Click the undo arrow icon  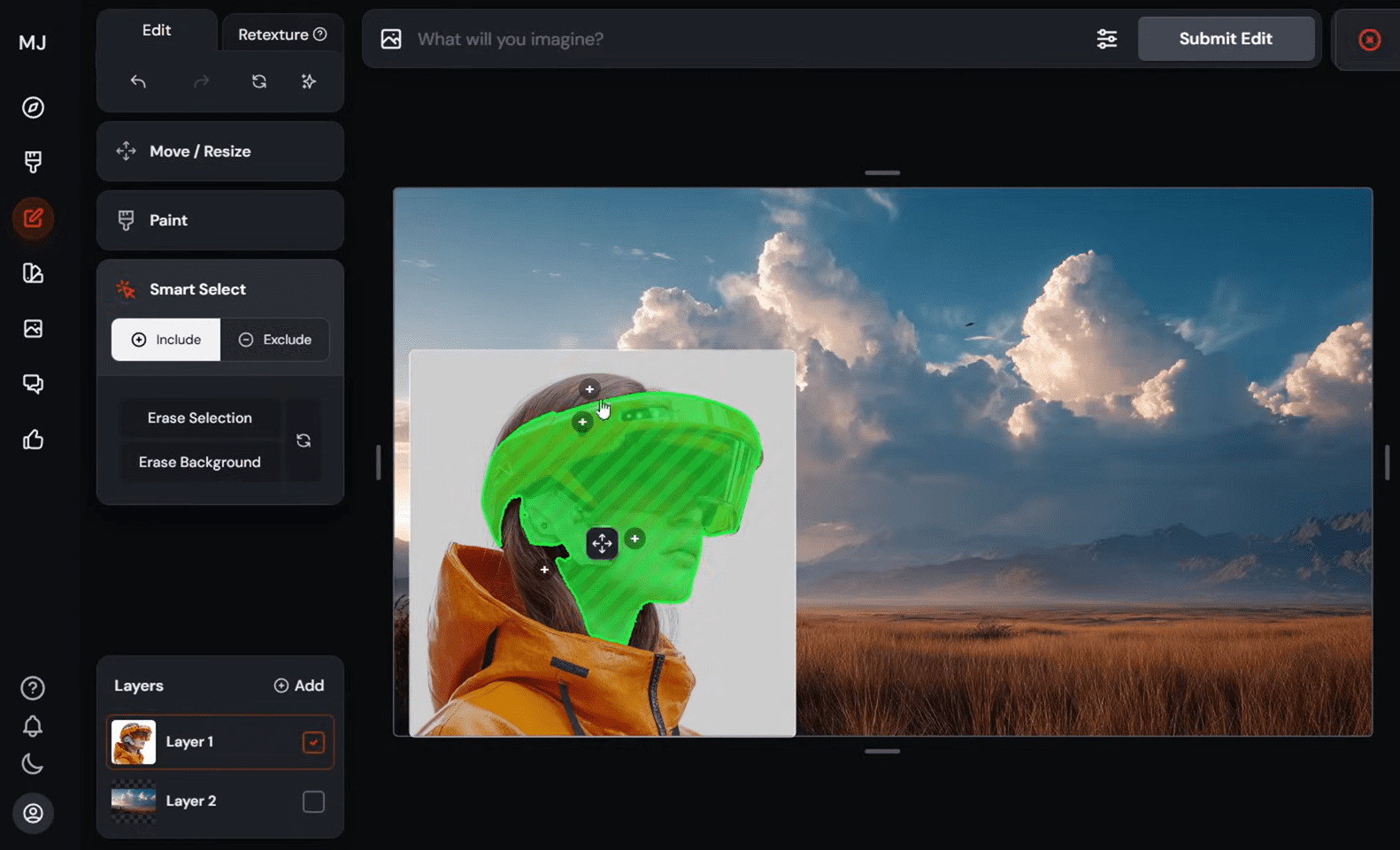pos(138,81)
